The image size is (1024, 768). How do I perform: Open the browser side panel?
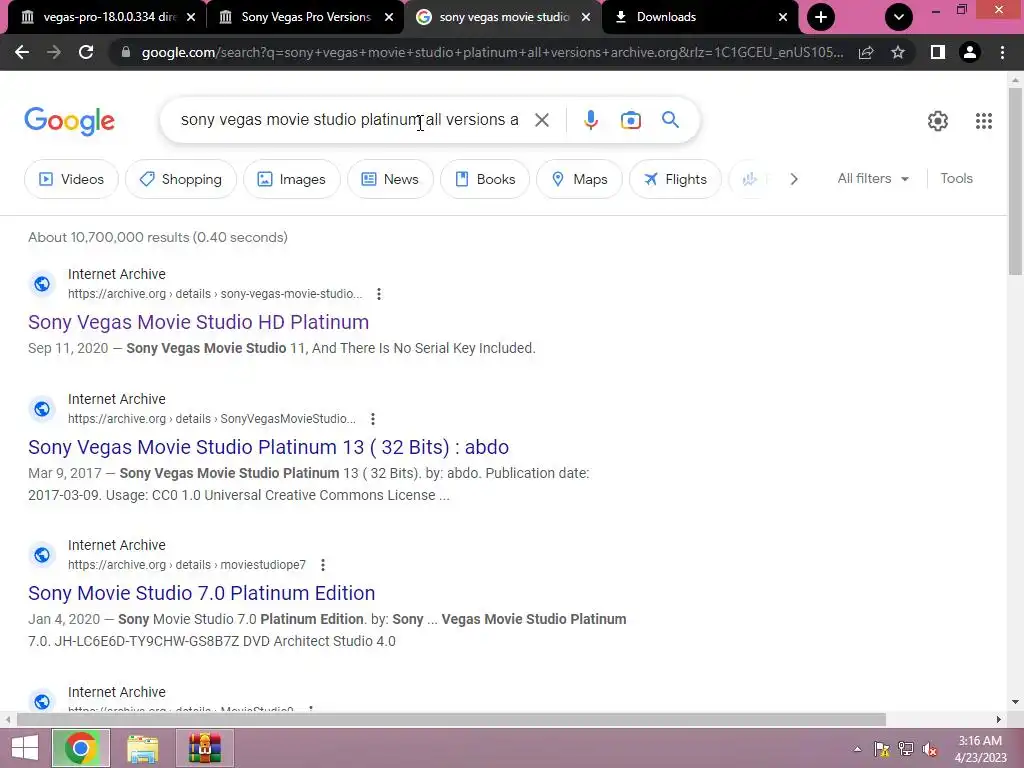click(938, 52)
